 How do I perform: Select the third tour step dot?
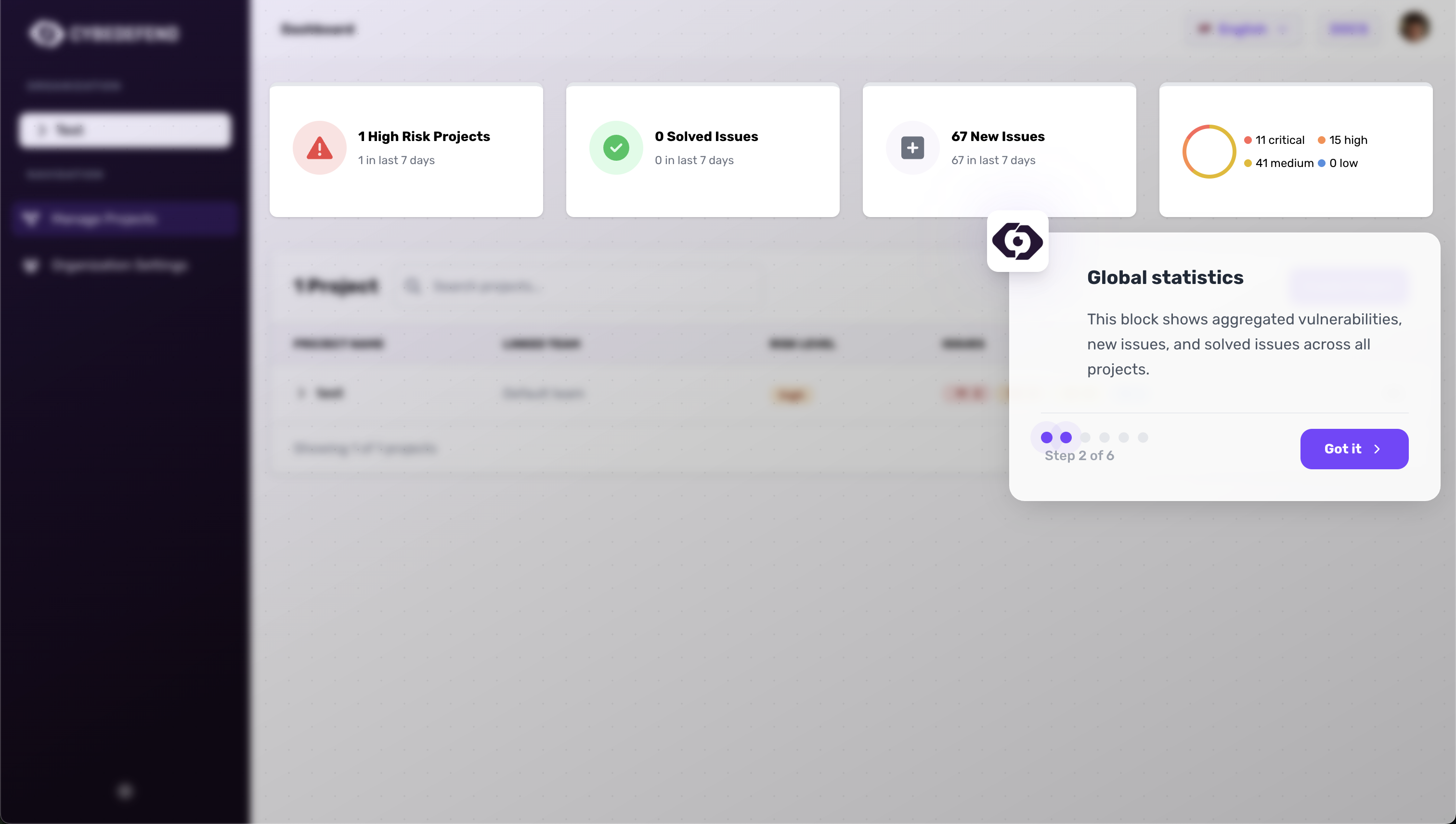point(1085,438)
